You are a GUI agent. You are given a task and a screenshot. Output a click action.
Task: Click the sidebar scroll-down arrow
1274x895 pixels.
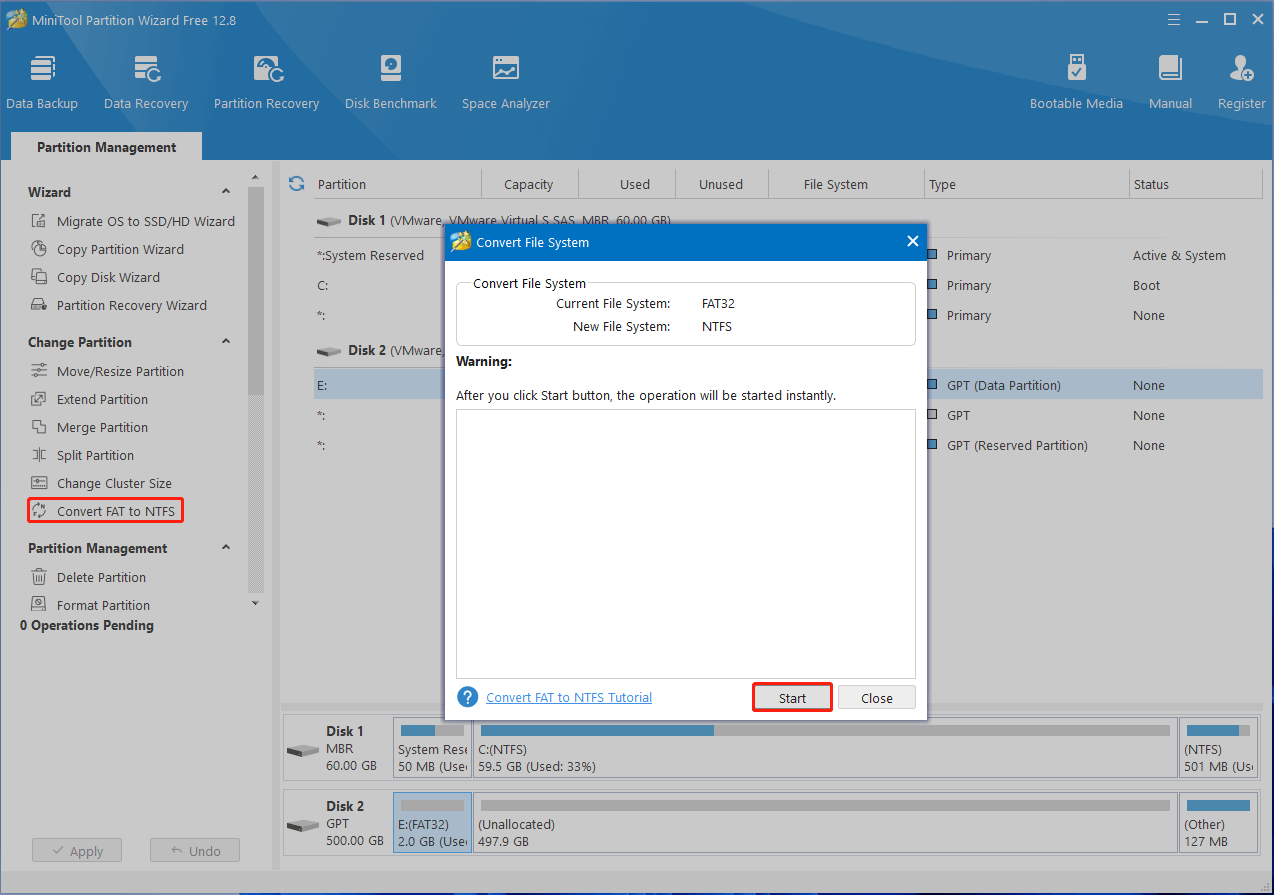click(x=255, y=603)
